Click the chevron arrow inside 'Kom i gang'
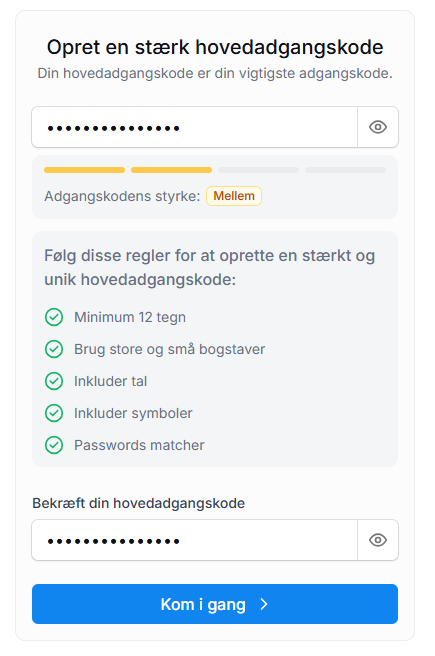This screenshot has height=656, width=435. click(264, 604)
